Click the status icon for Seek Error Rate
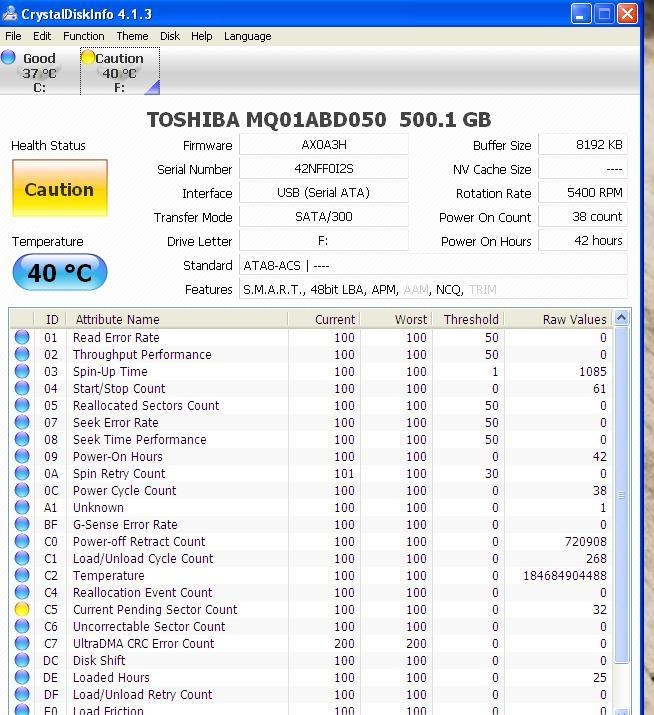 click(x=22, y=422)
